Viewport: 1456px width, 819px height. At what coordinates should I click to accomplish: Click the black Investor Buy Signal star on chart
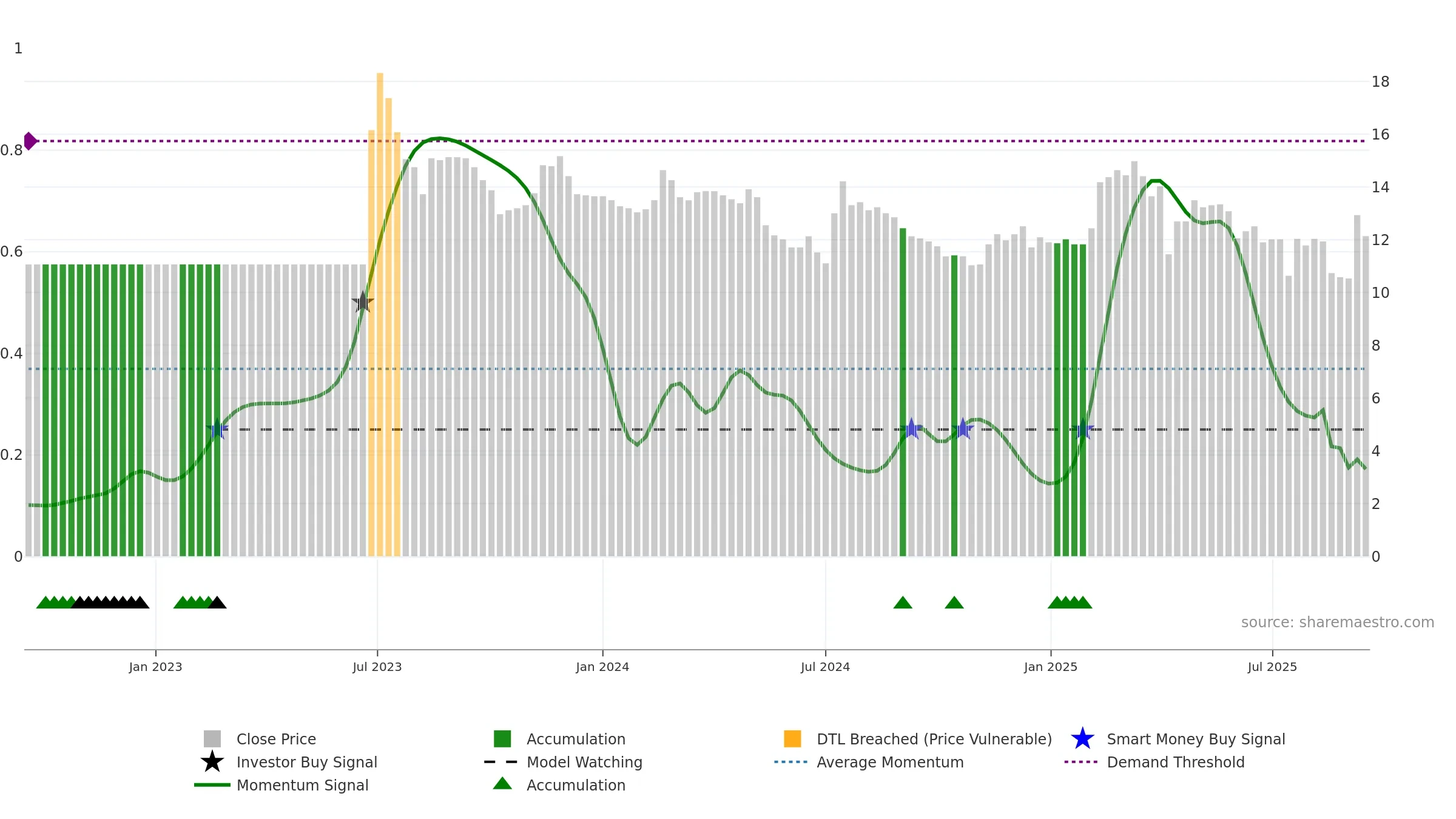[363, 302]
